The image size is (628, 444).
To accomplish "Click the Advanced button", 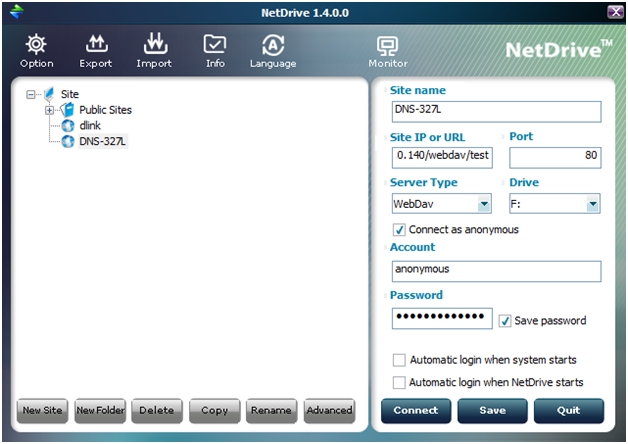I will (329, 410).
